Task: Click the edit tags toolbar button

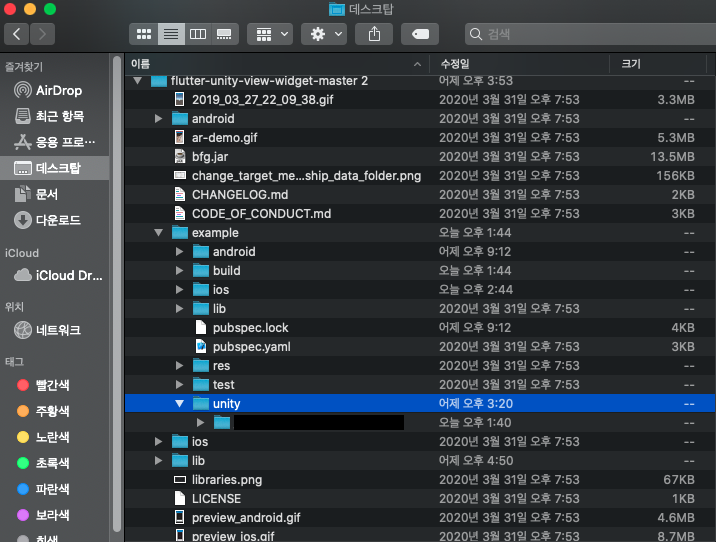Action: [420, 34]
